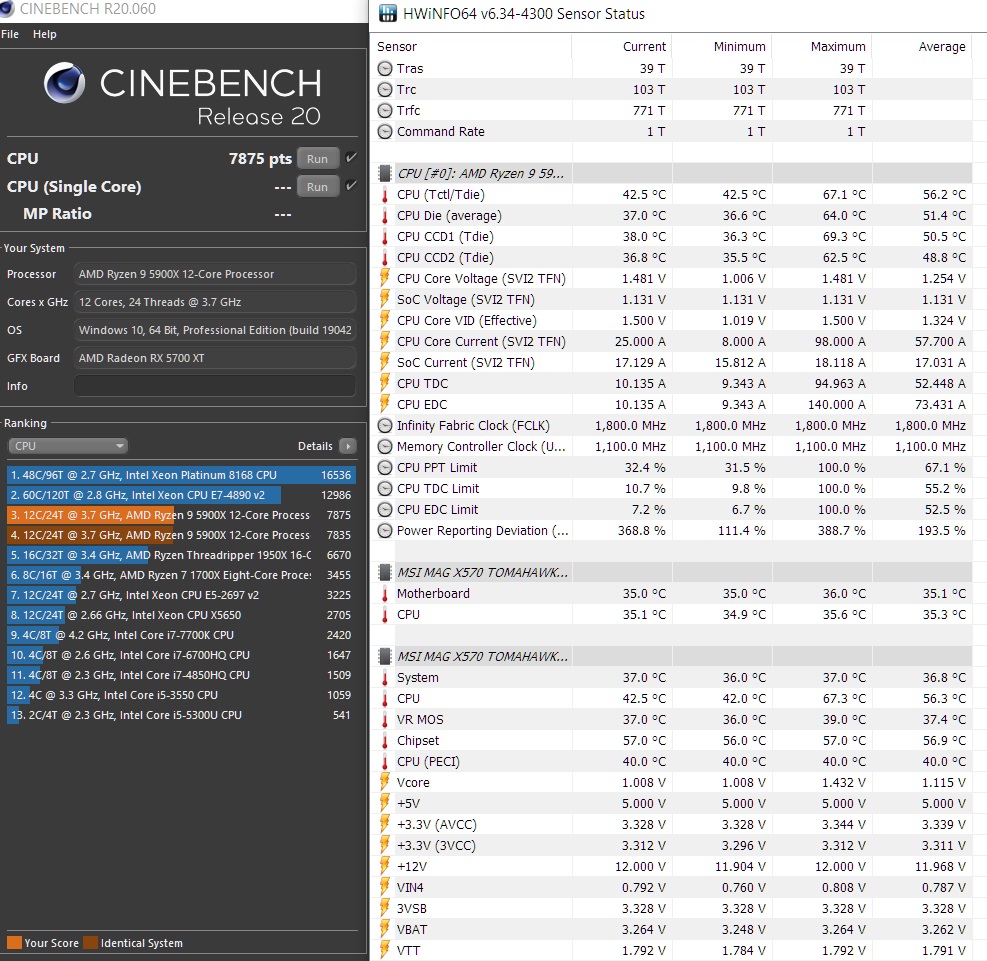Click the HWiNFO64 window title icon
This screenshot has width=987, height=961.
tap(387, 13)
